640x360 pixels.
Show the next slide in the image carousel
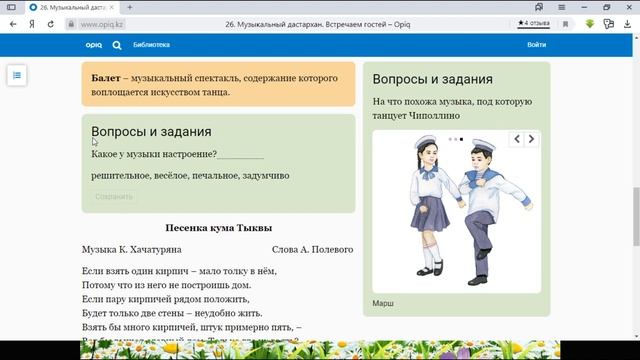[x=531, y=139]
